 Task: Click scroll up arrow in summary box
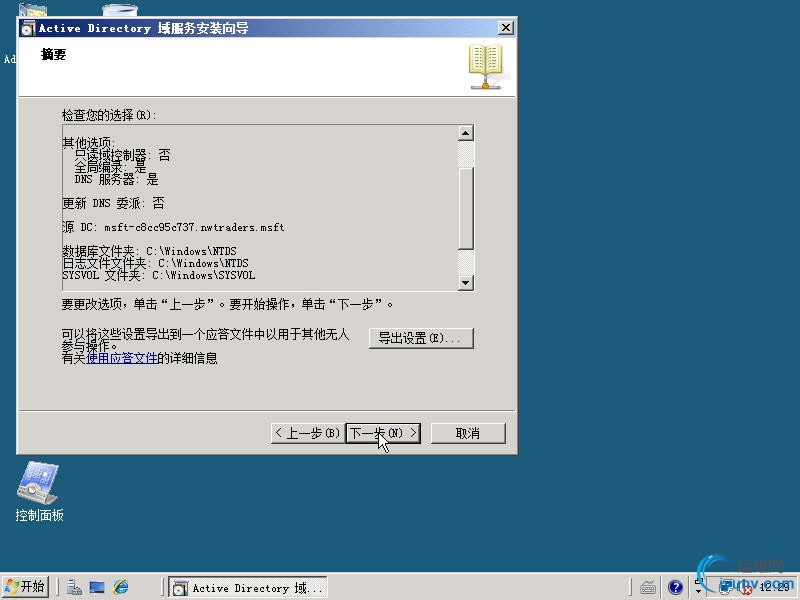tap(466, 133)
